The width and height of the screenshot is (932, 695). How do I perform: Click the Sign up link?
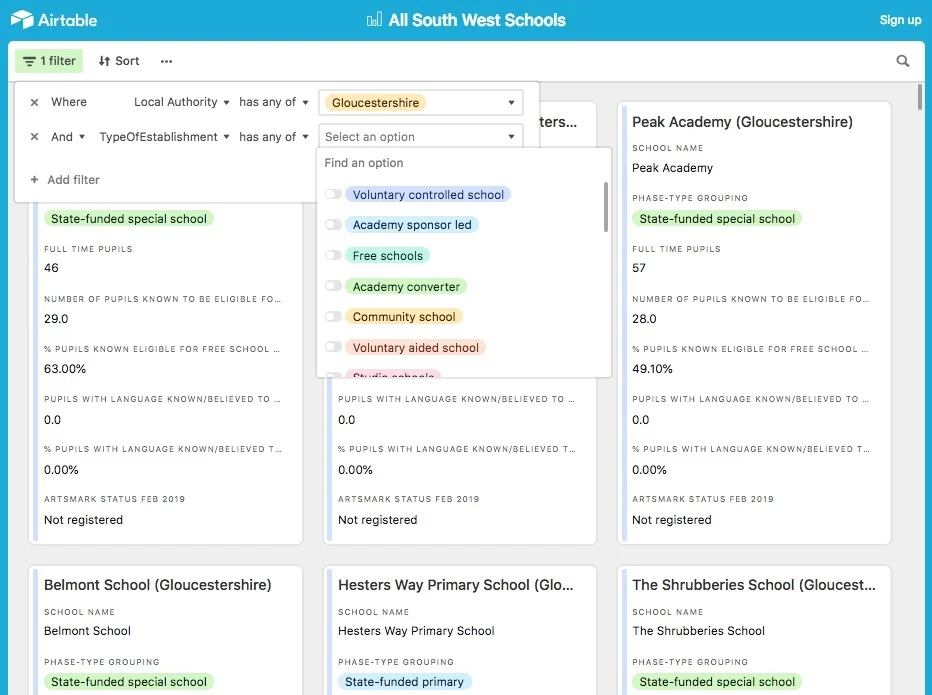900,20
